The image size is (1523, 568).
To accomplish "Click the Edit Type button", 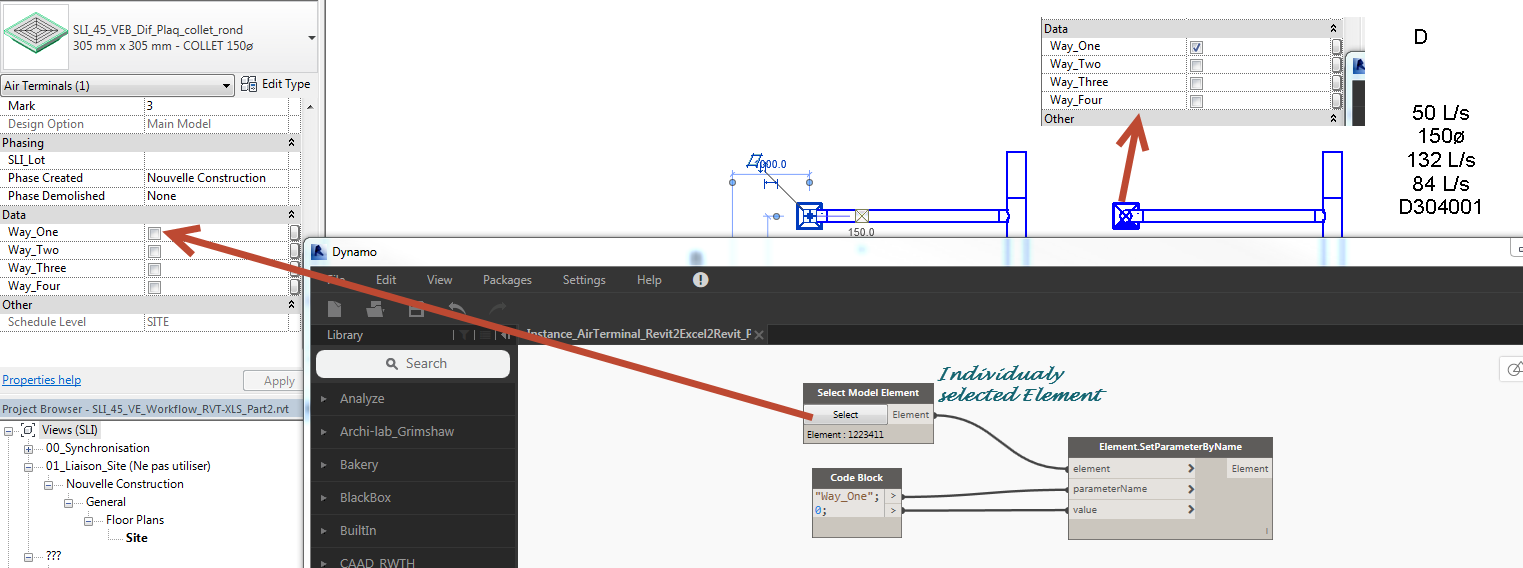I will (x=275, y=84).
